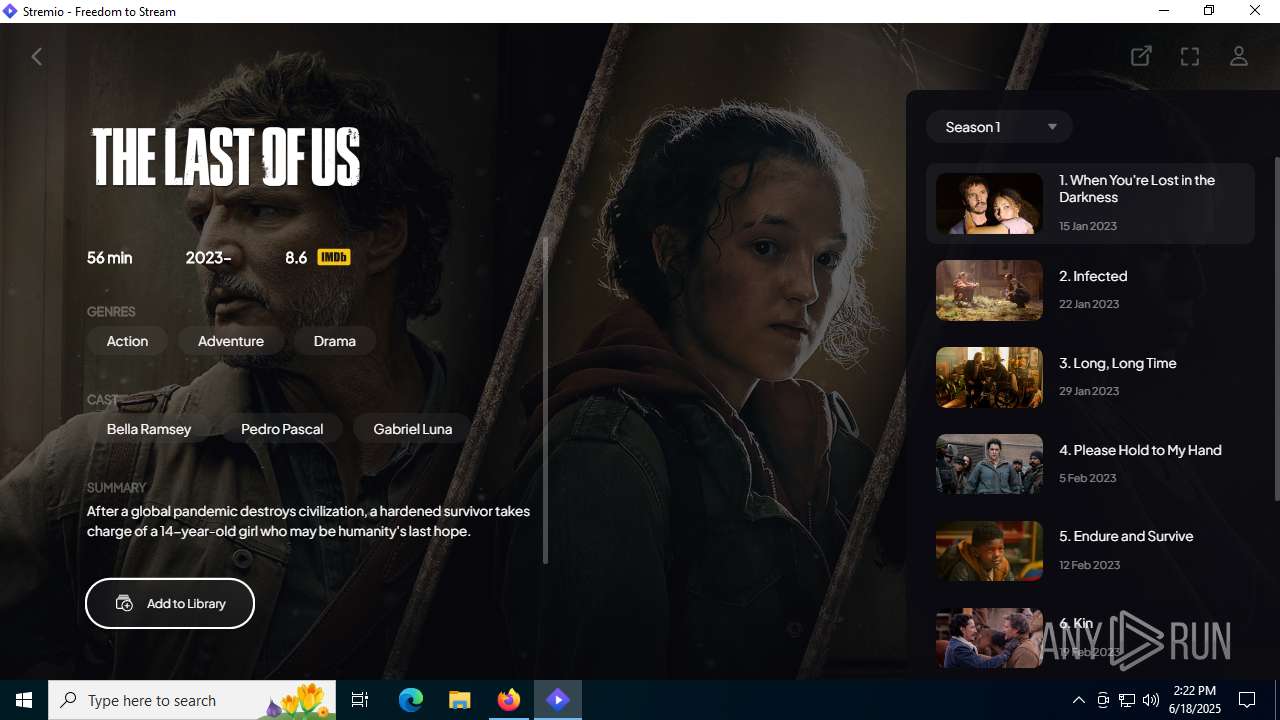
Task: Open episode 3 Long, Long Time
Action: [1090, 377]
